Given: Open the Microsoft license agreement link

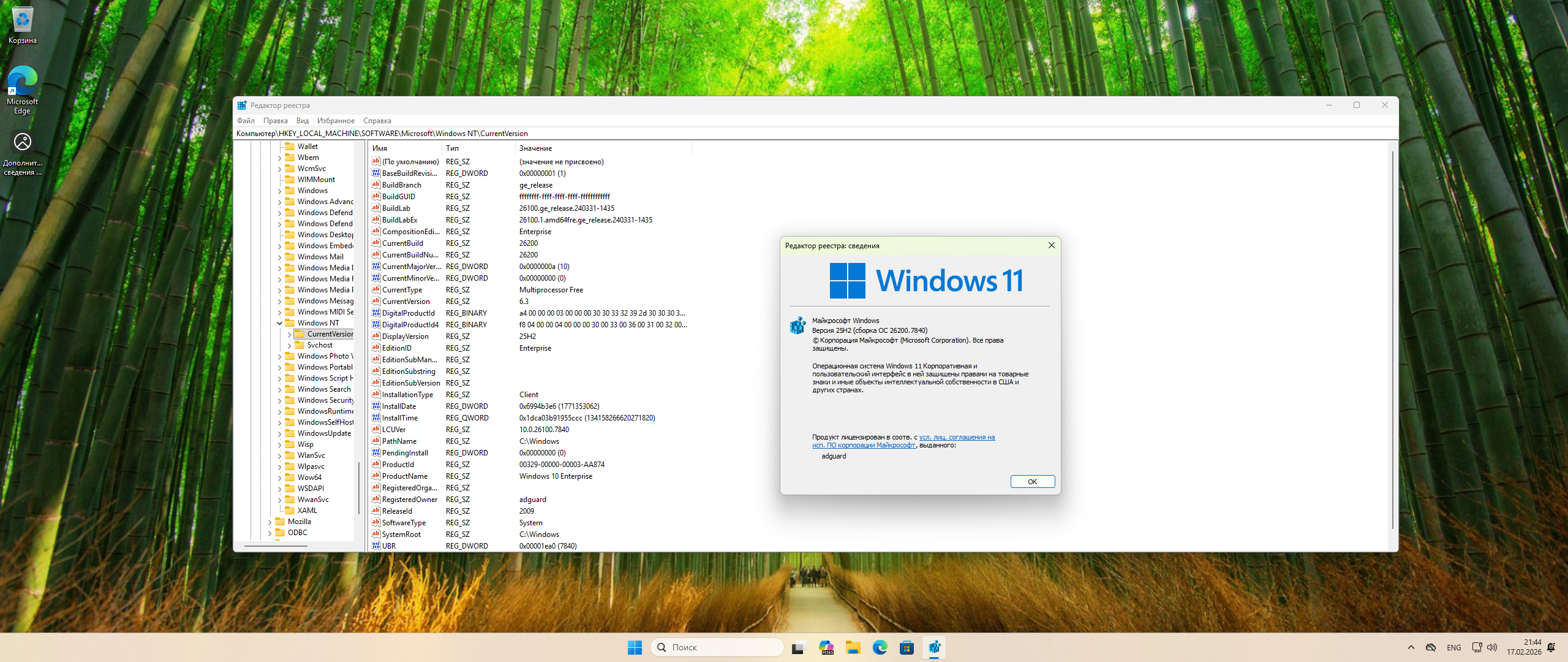Looking at the screenshot, I should click(x=956, y=437).
